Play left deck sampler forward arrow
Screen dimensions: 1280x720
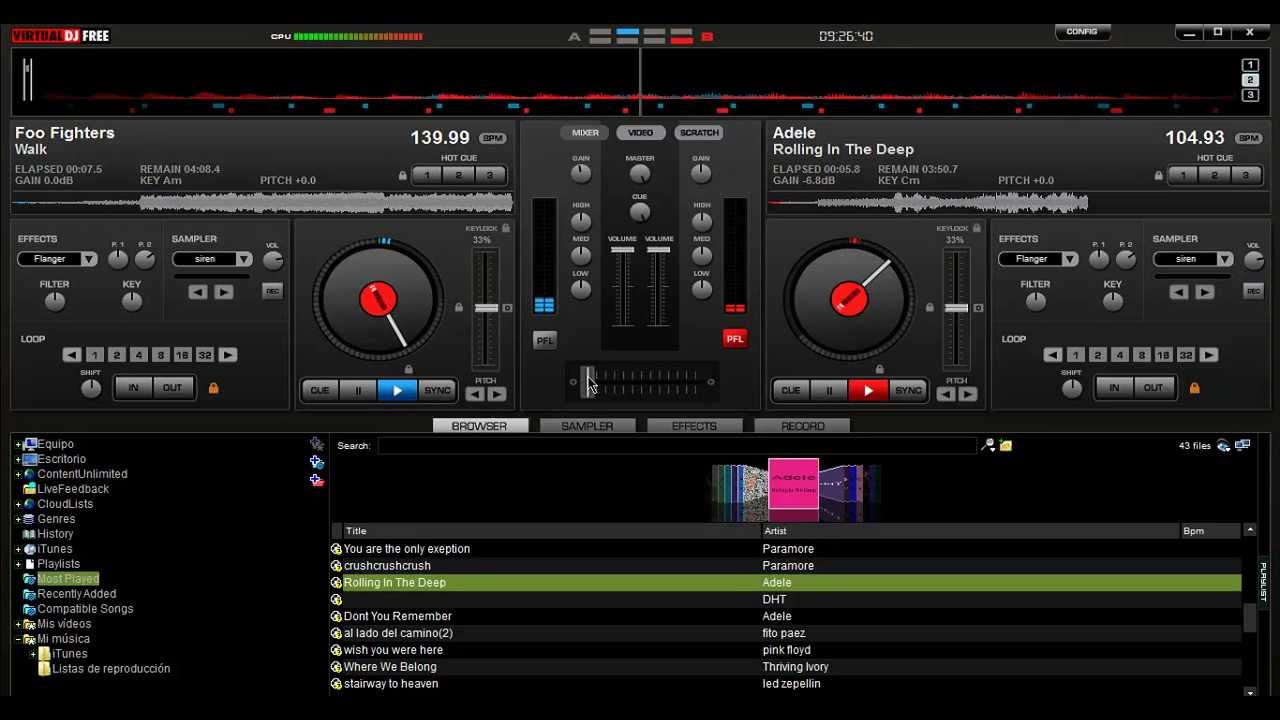point(224,292)
